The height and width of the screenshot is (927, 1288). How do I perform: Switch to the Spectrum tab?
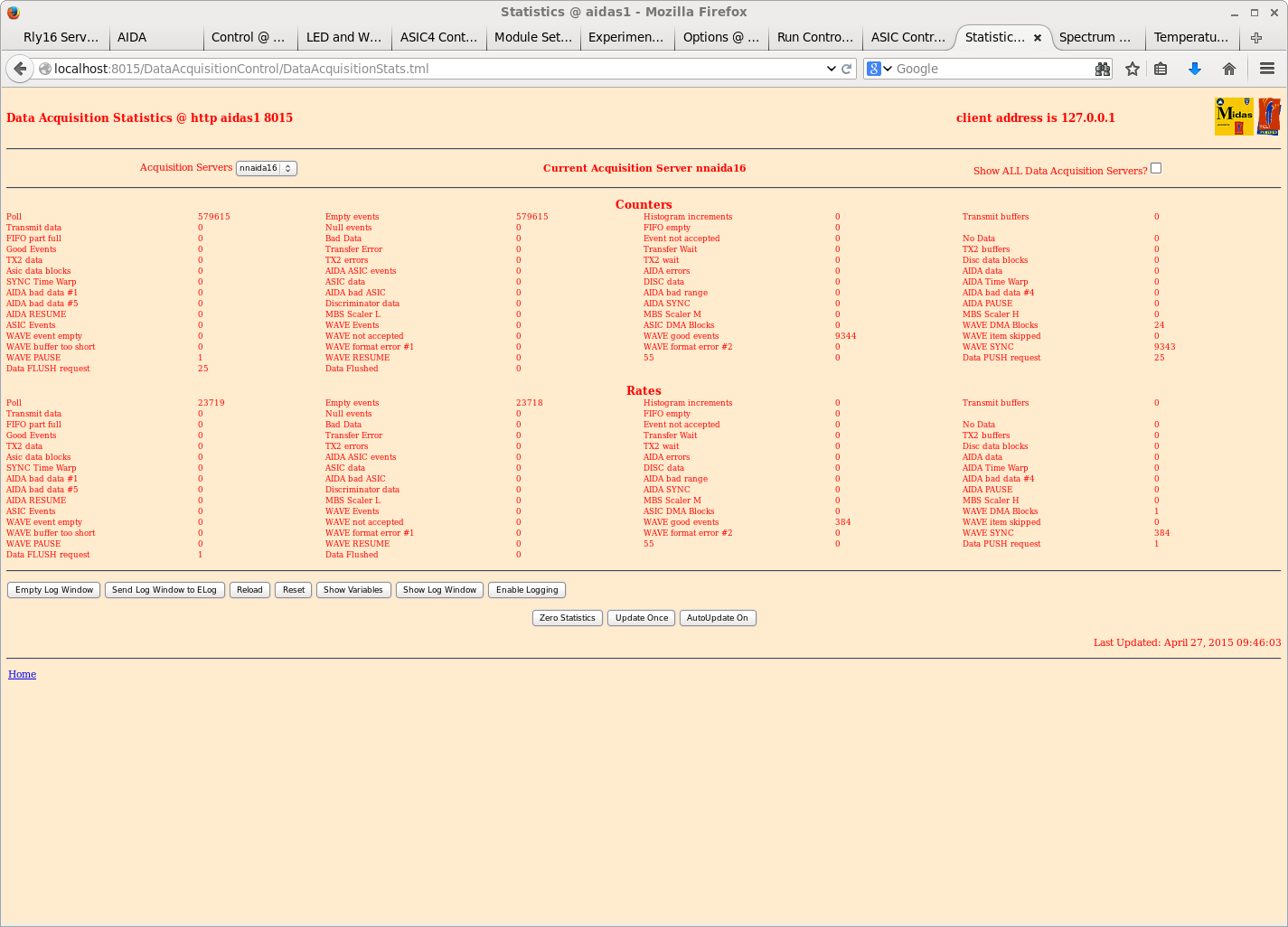(1096, 37)
